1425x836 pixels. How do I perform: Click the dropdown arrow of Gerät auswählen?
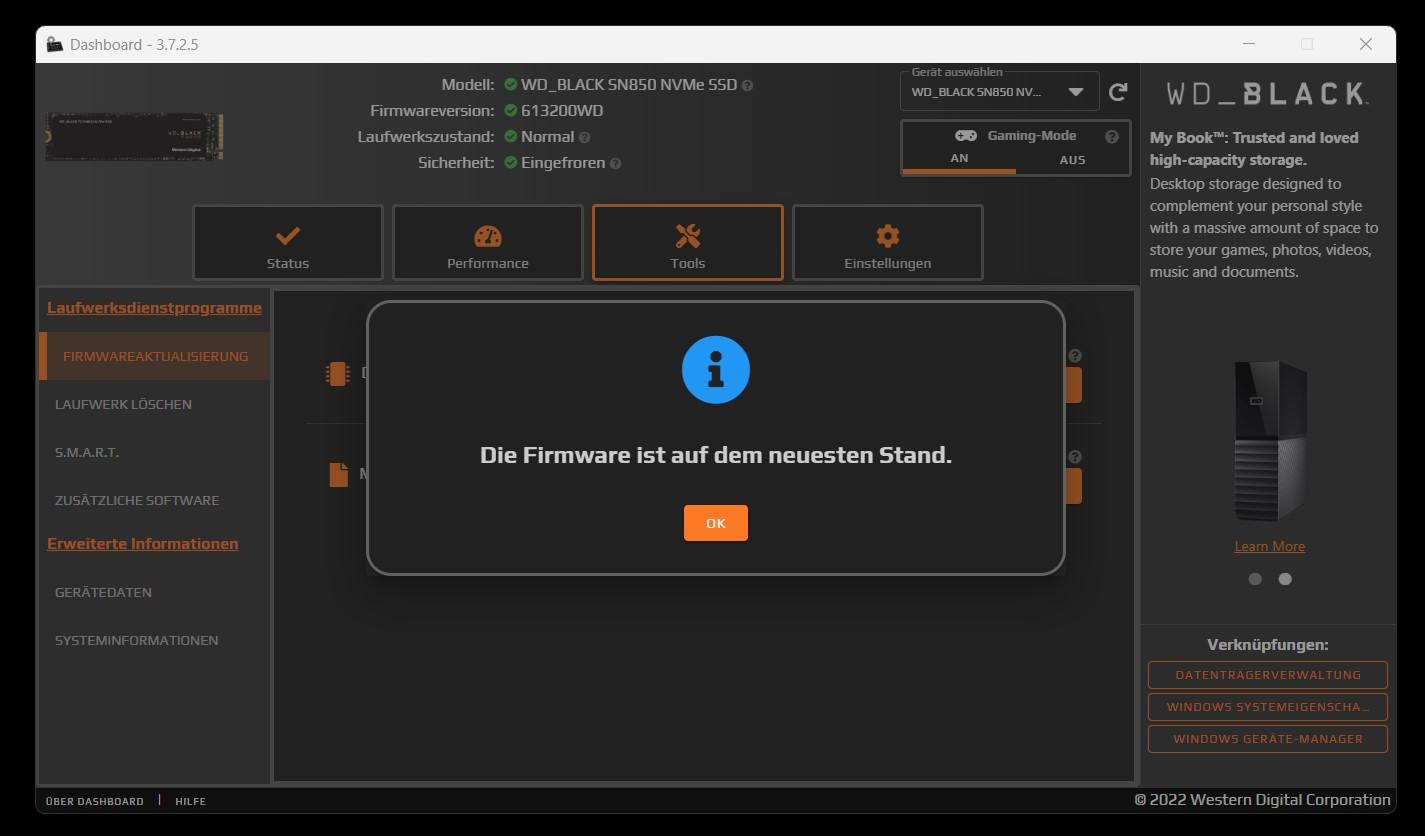1076,92
